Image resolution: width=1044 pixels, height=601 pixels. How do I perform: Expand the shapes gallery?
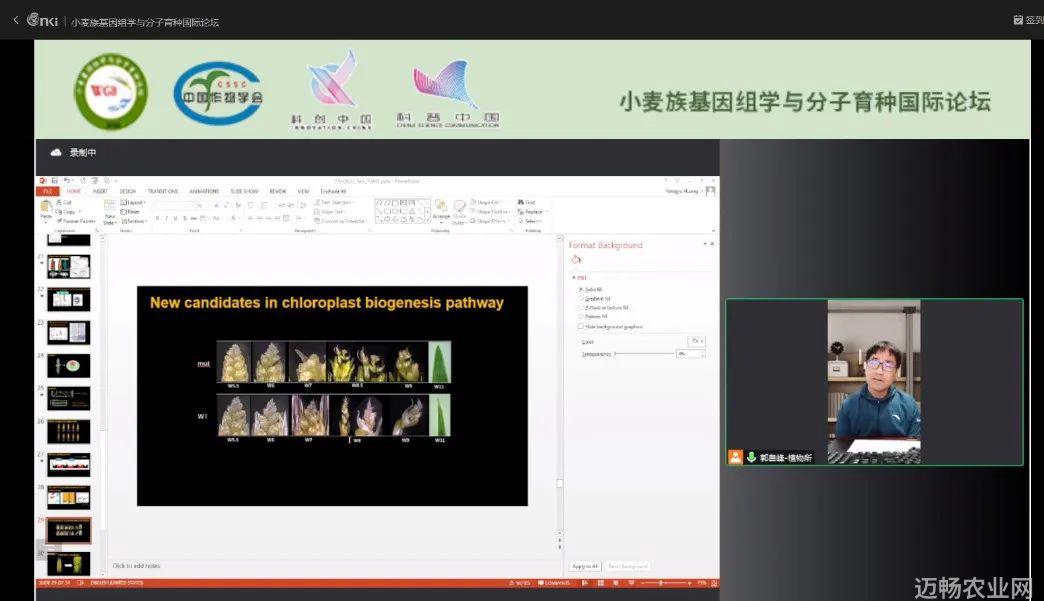[x=427, y=219]
